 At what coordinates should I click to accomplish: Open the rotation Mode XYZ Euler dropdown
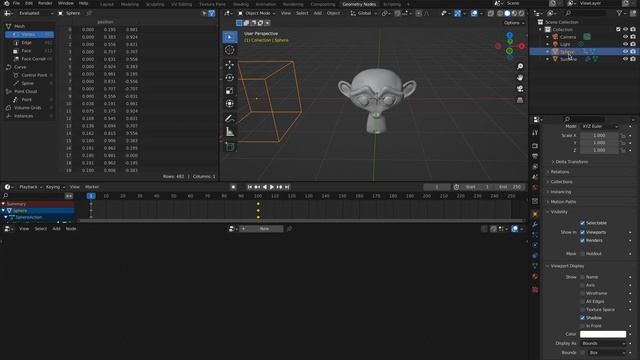[599, 127]
